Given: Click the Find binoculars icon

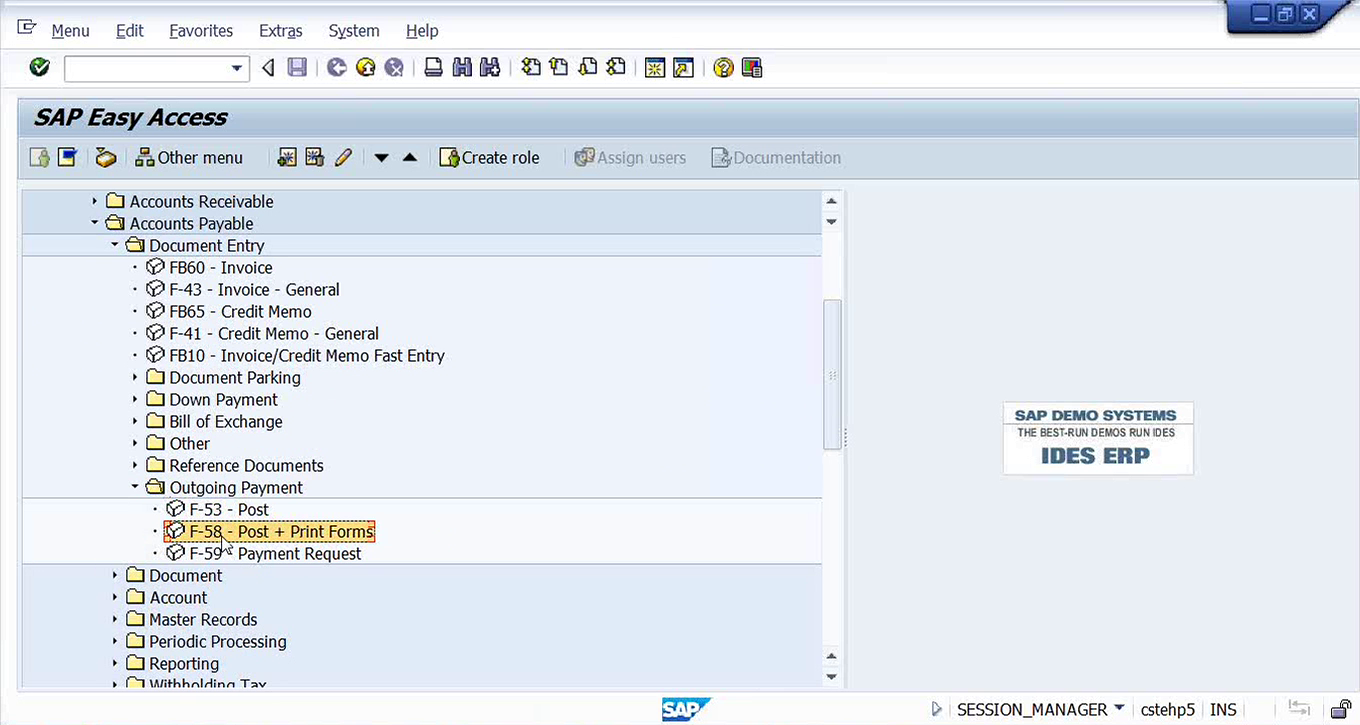Looking at the screenshot, I should pyautogui.click(x=462, y=68).
